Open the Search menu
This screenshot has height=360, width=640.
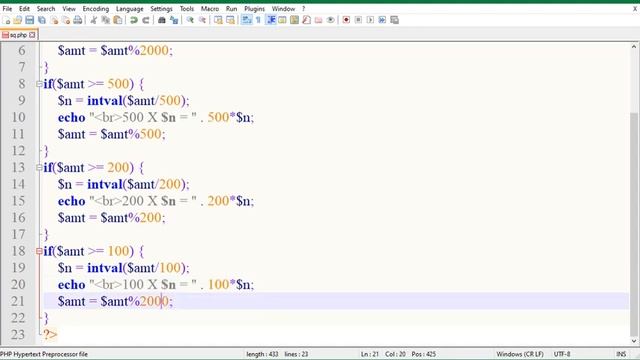pos(46,9)
